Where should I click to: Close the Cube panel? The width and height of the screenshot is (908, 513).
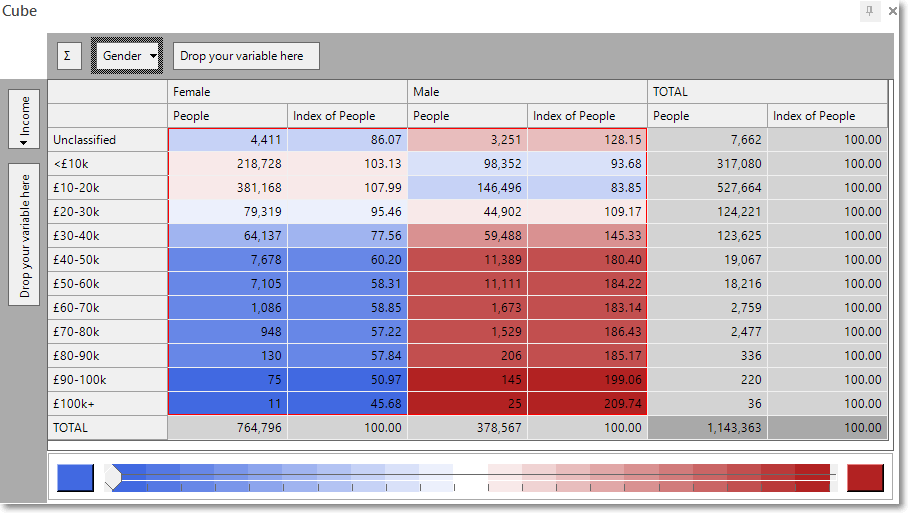[893, 11]
